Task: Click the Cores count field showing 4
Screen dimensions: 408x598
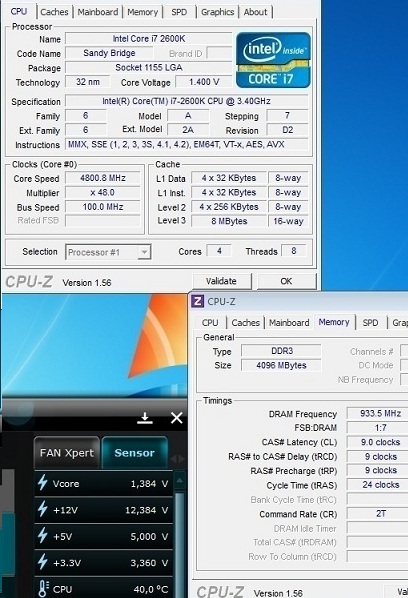Action: 219,251
